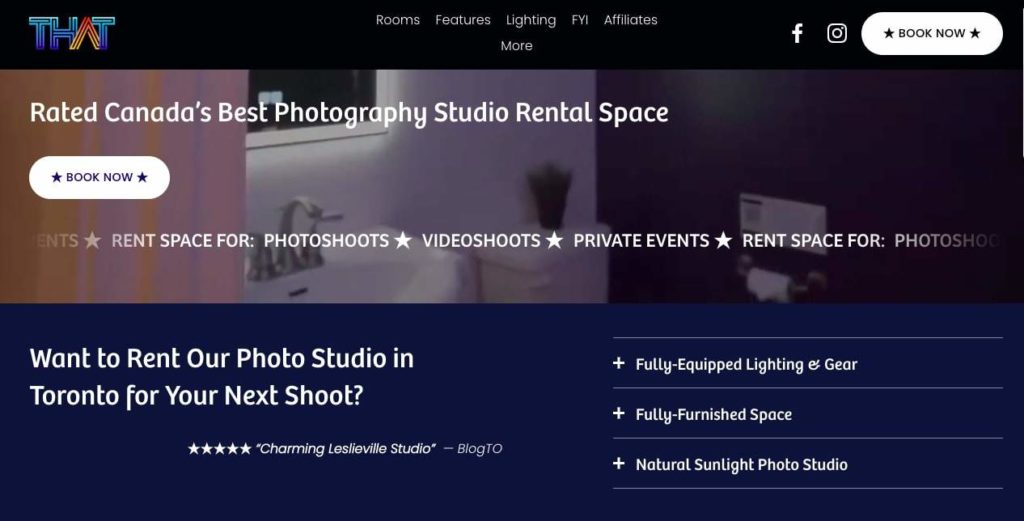The image size is (1024, 521).
Task: Click plus icon beside Fully-Equipped Lighting & Gear
Action: click(x=618, y=363)
